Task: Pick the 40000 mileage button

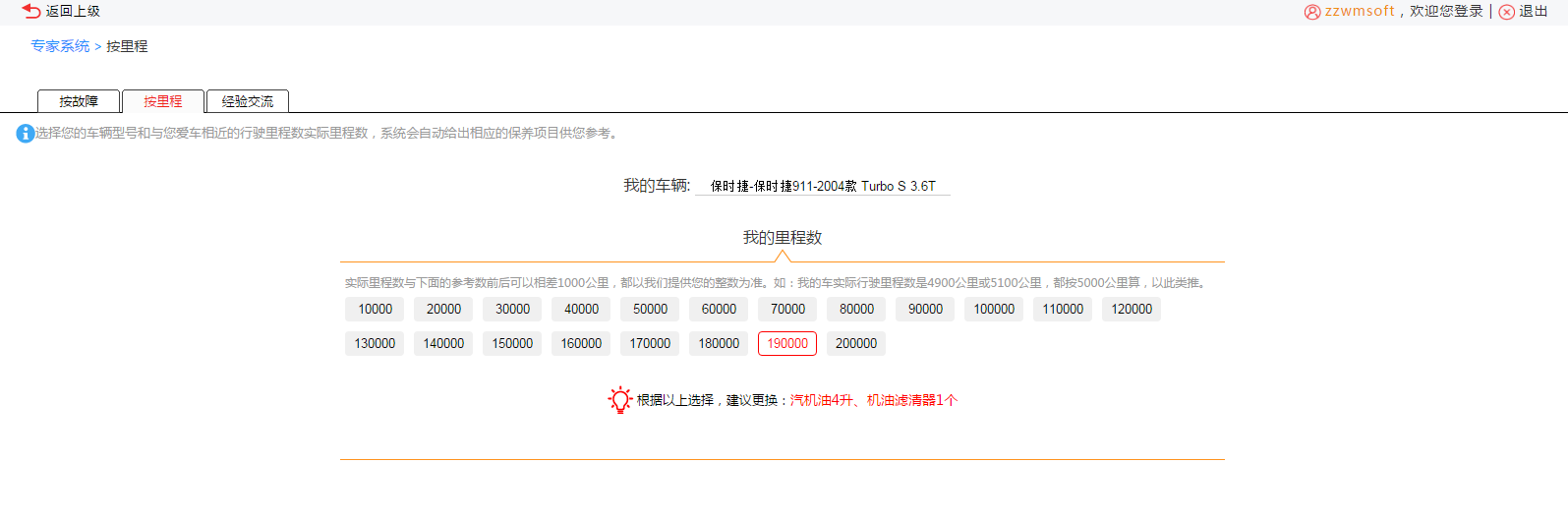Action: click(x=581, y=309)
